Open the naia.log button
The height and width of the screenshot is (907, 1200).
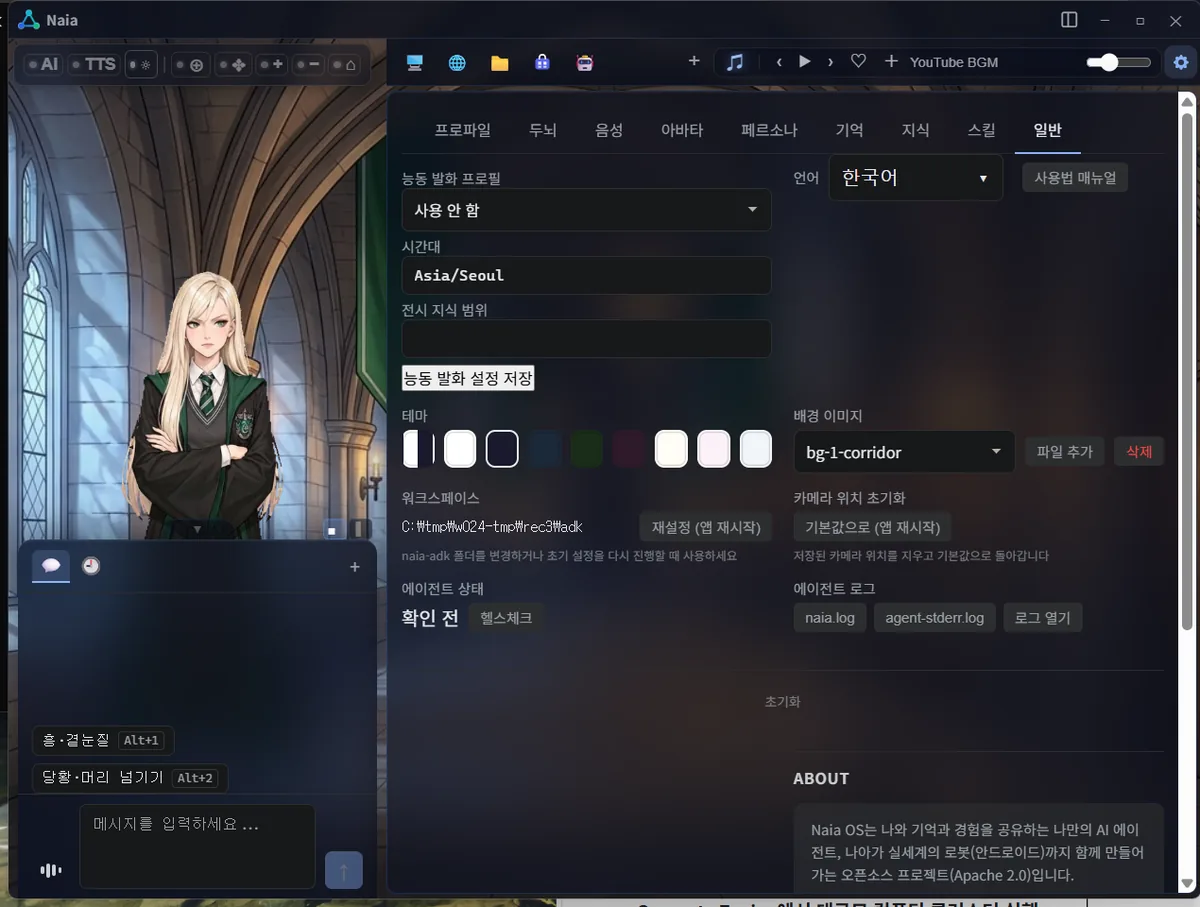pyautogui.click(x=830, y=618)
